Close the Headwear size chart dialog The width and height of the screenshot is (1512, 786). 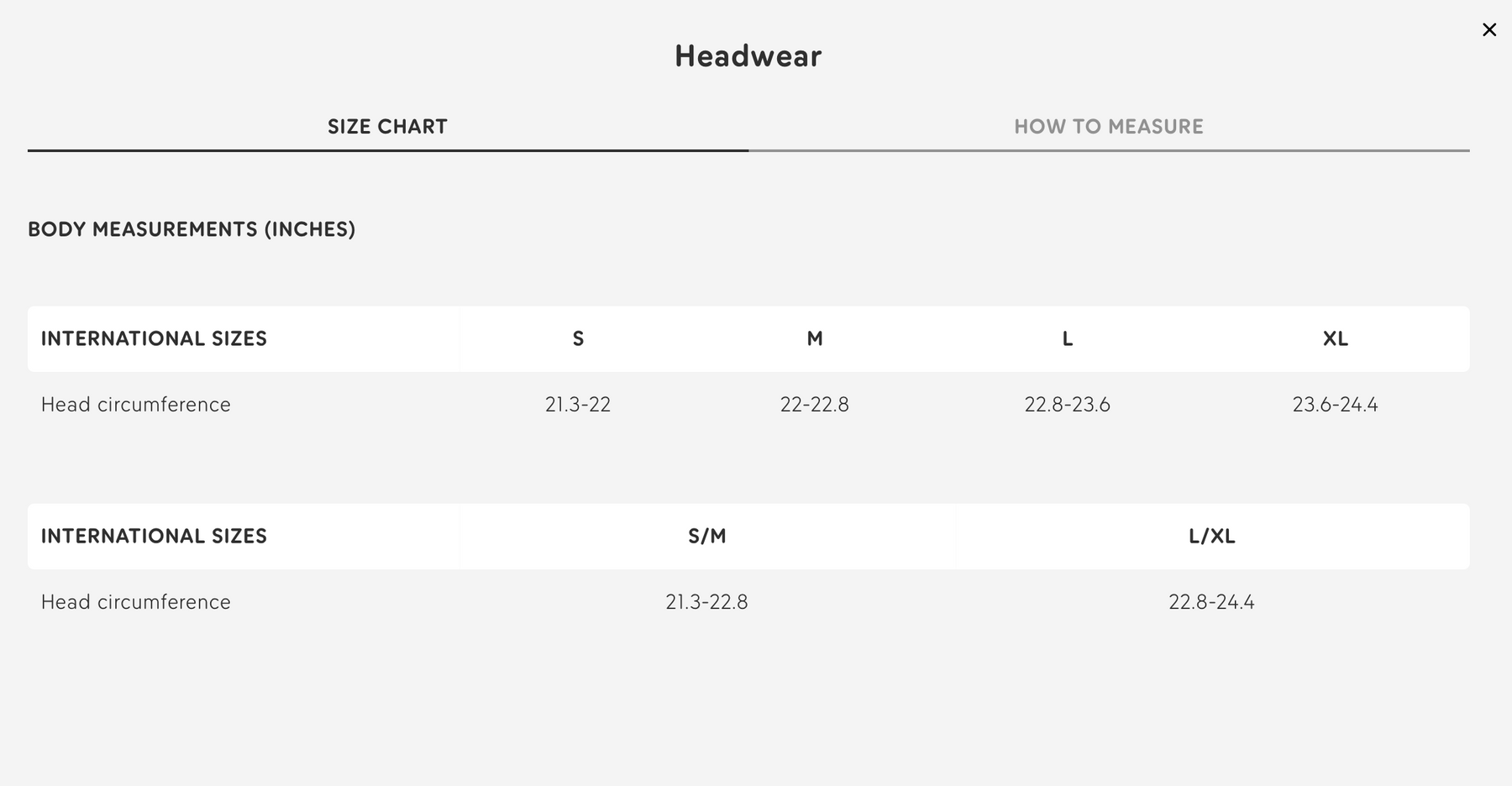[x=1489, y=30]
